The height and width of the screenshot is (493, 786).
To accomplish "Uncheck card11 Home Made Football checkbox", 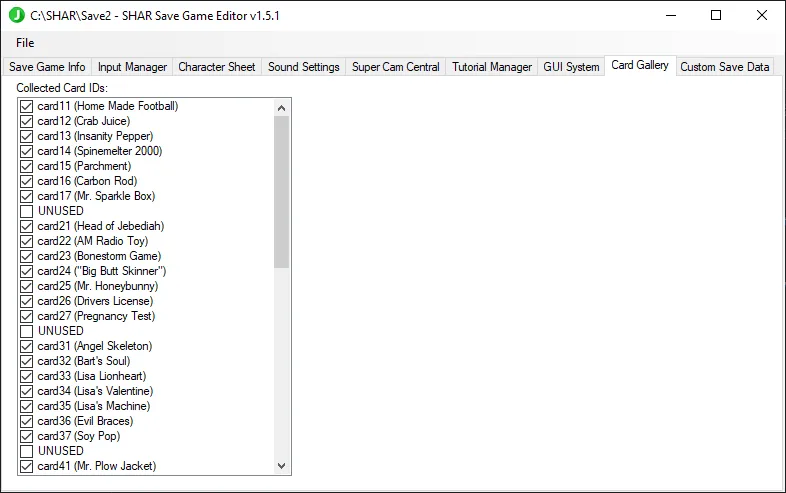I will pyautogui.click(x=27, y=106).
